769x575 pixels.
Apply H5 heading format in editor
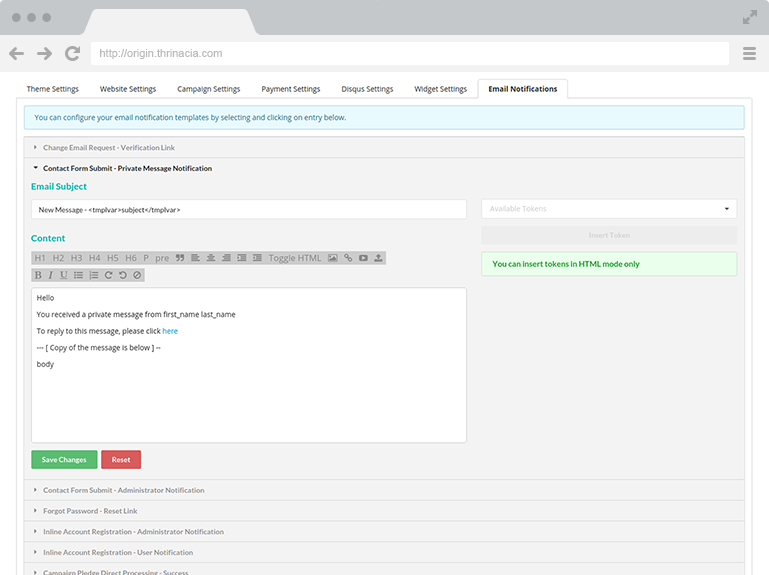point(112,258)
